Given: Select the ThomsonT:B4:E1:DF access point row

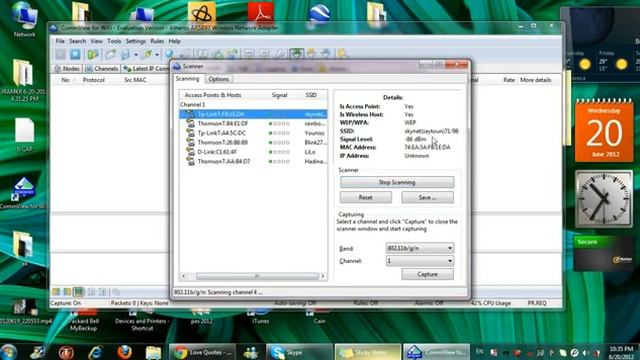Looking at the screenshot, I should click(x=253, y=124).
